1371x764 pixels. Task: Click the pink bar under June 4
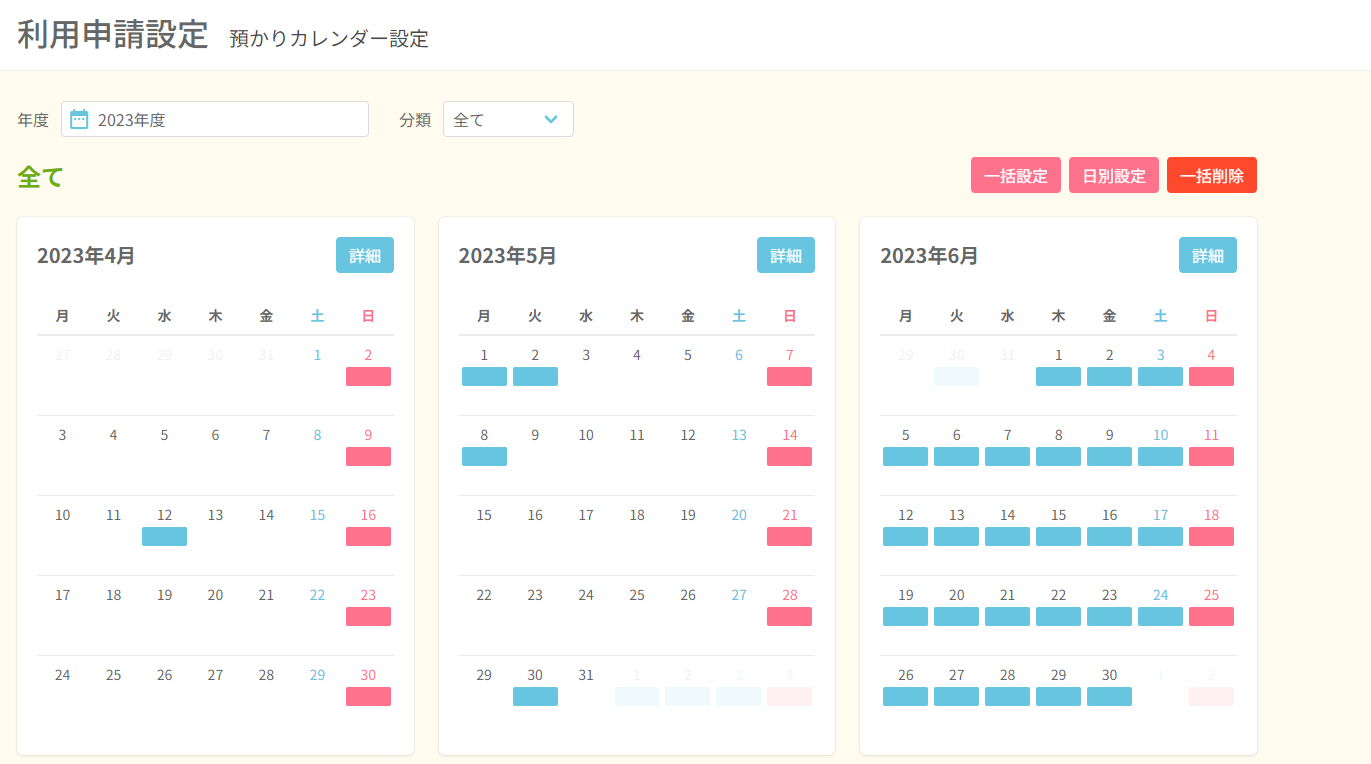[x=1211, y=376]
